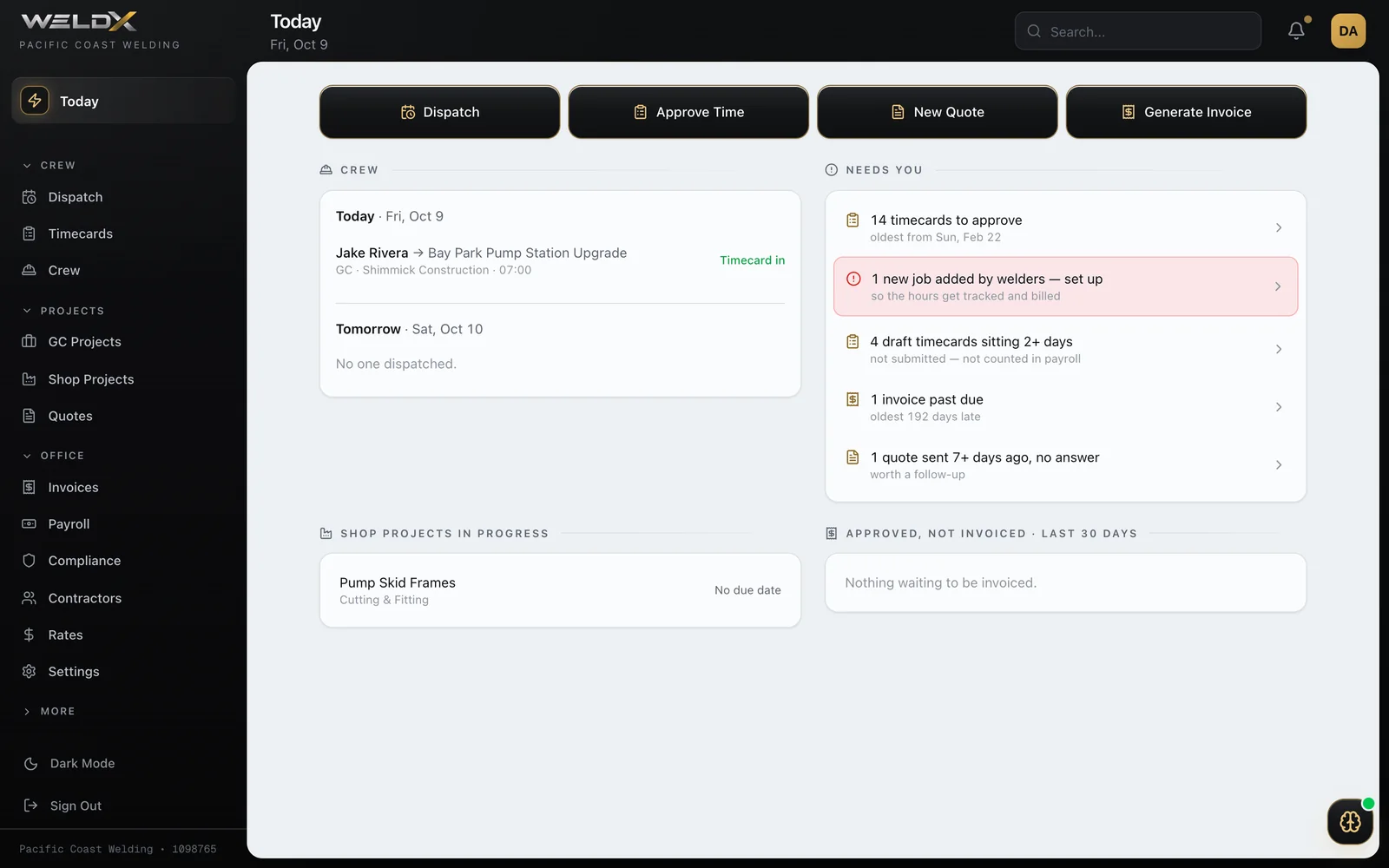1389x868 pixels.
Task: Click the Rates dollar sign icon
Action: click(x=29, y=635)
